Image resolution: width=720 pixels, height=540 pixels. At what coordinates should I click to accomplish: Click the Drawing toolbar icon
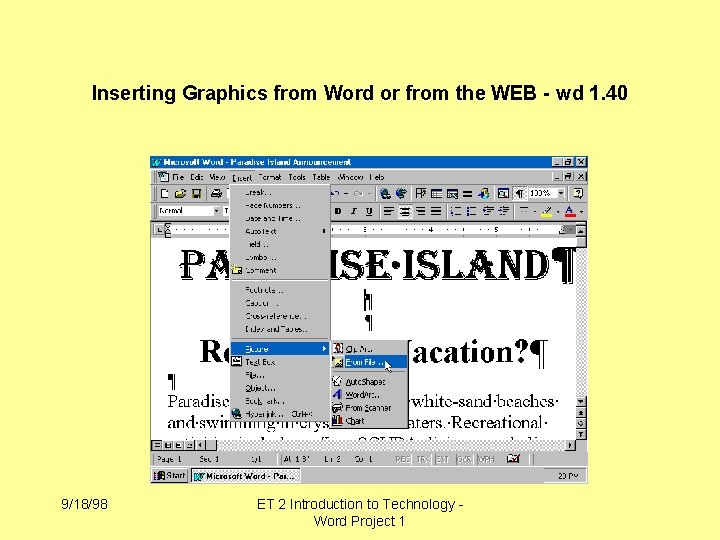point(483,193)
